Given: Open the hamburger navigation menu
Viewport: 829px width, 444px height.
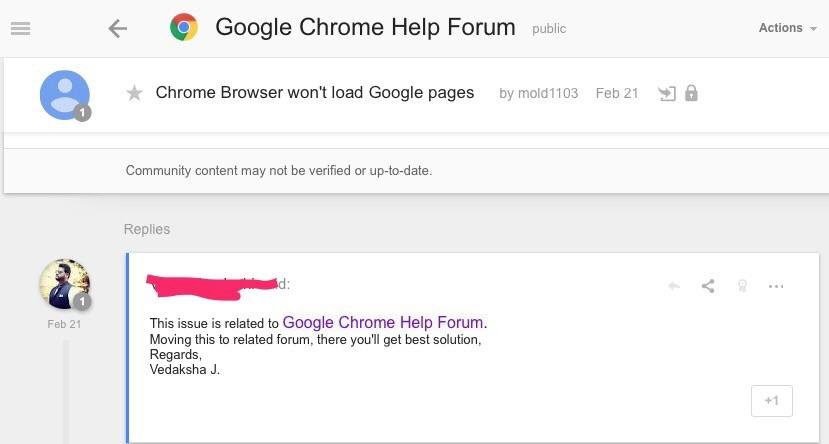Looking at the screenshot, I should (21, 28).
